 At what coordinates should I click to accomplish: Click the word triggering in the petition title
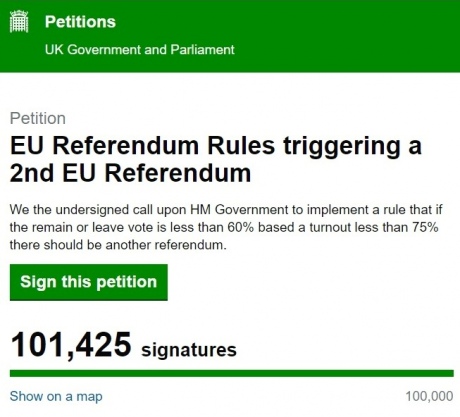pyautogui.click(x=341, y=147)
